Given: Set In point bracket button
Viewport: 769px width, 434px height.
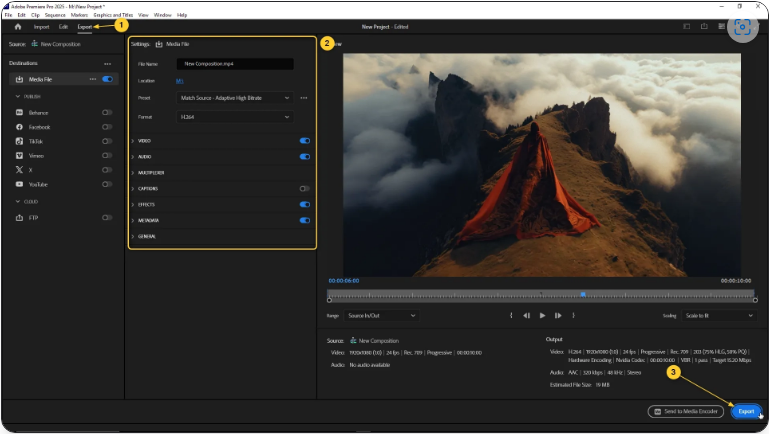Looking at the screenshot, I should point(511,316).
